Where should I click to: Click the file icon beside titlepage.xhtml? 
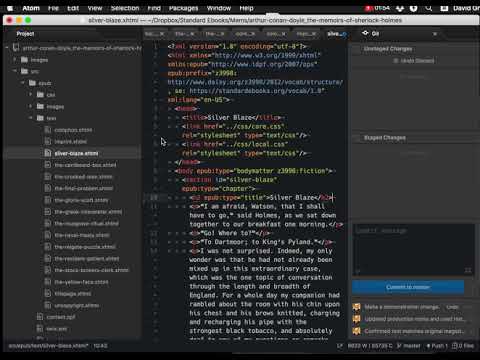[48, 294]
